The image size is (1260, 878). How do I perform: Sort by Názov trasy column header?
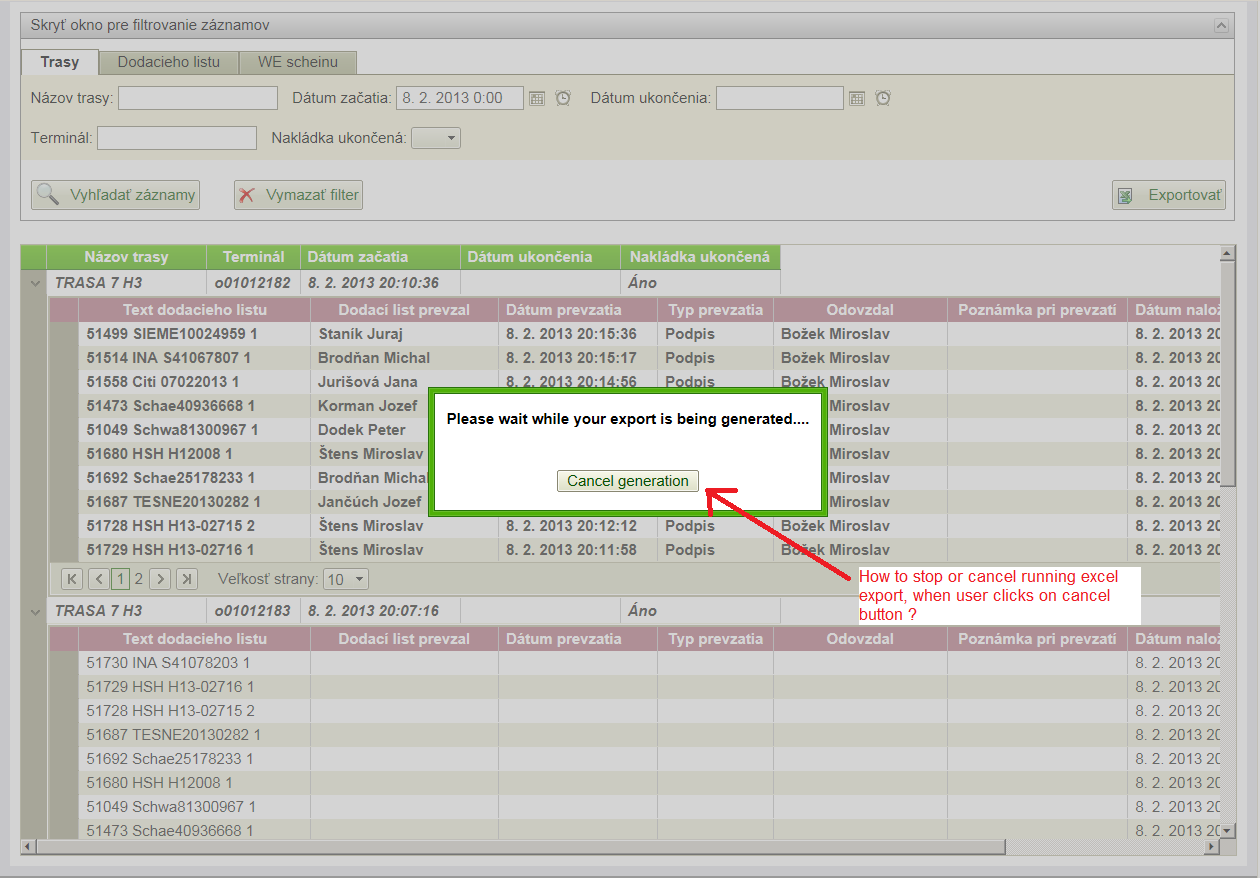coord(126,257)
